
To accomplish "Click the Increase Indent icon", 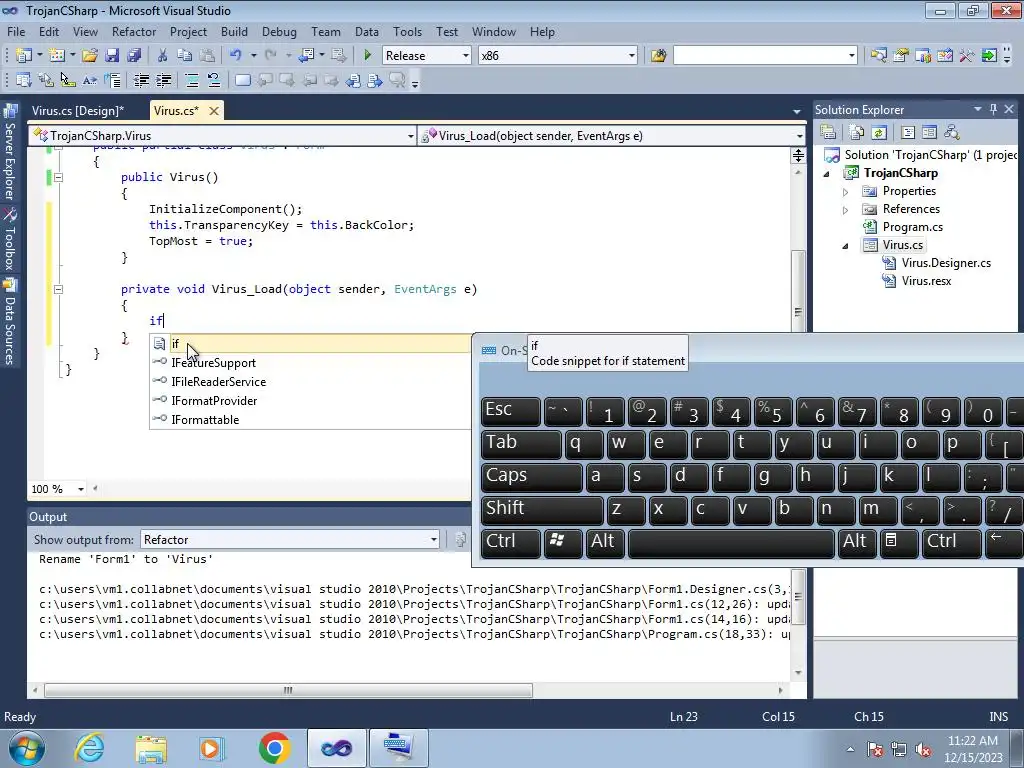I will (x=163, y=80).
